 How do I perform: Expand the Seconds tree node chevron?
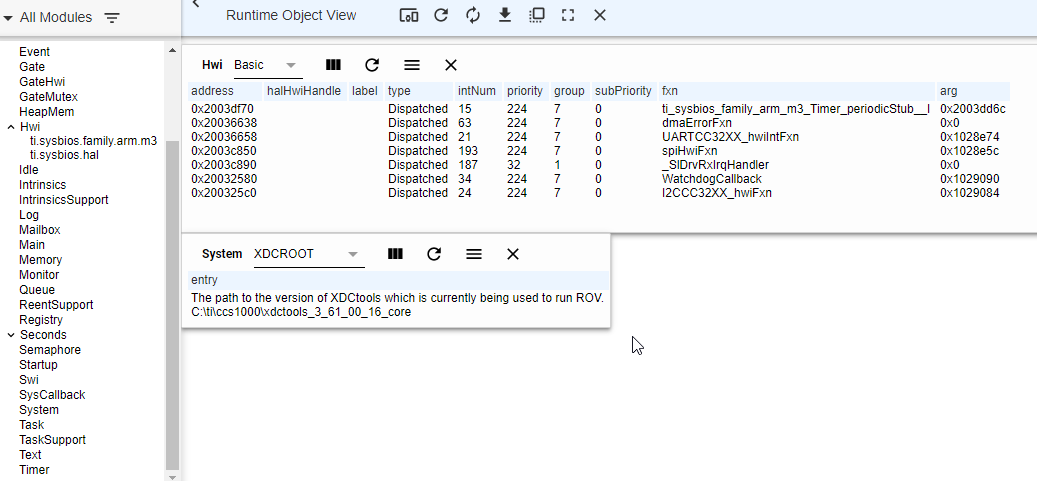tap(11, 335)
